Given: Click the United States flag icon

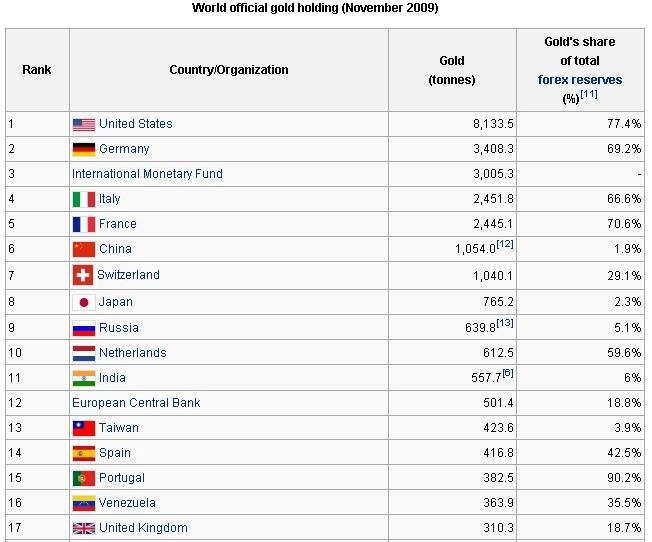Looking at the screenshot, I should pyautogui.click(x=84, y=124).
